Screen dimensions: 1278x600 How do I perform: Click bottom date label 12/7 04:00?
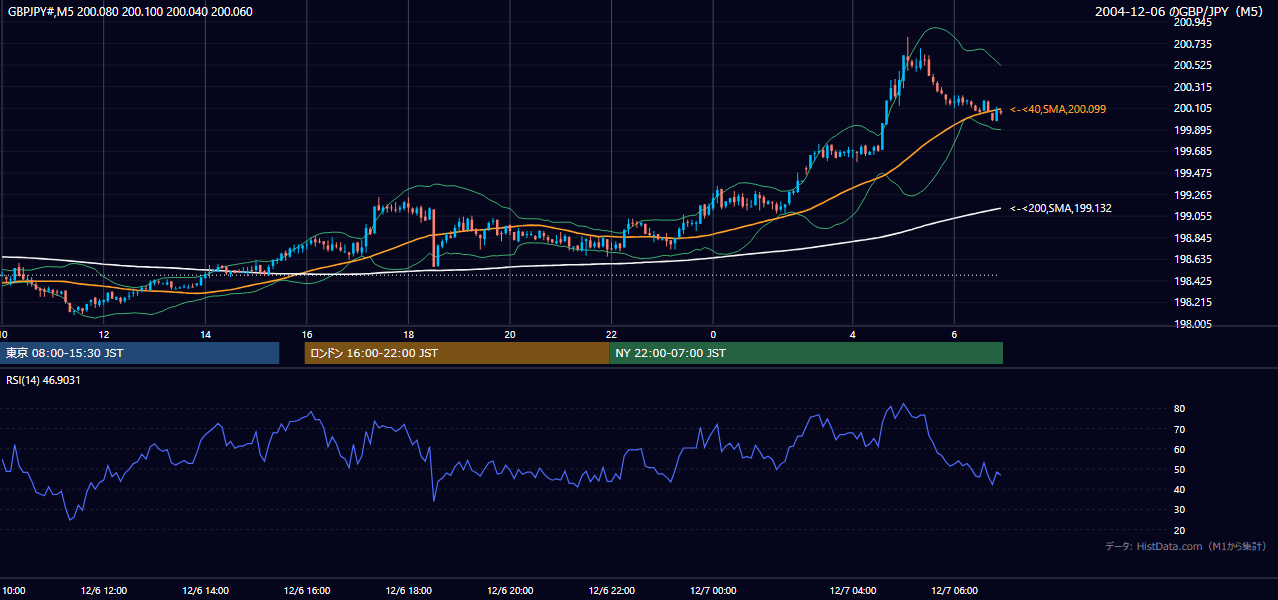click(853, 591)
